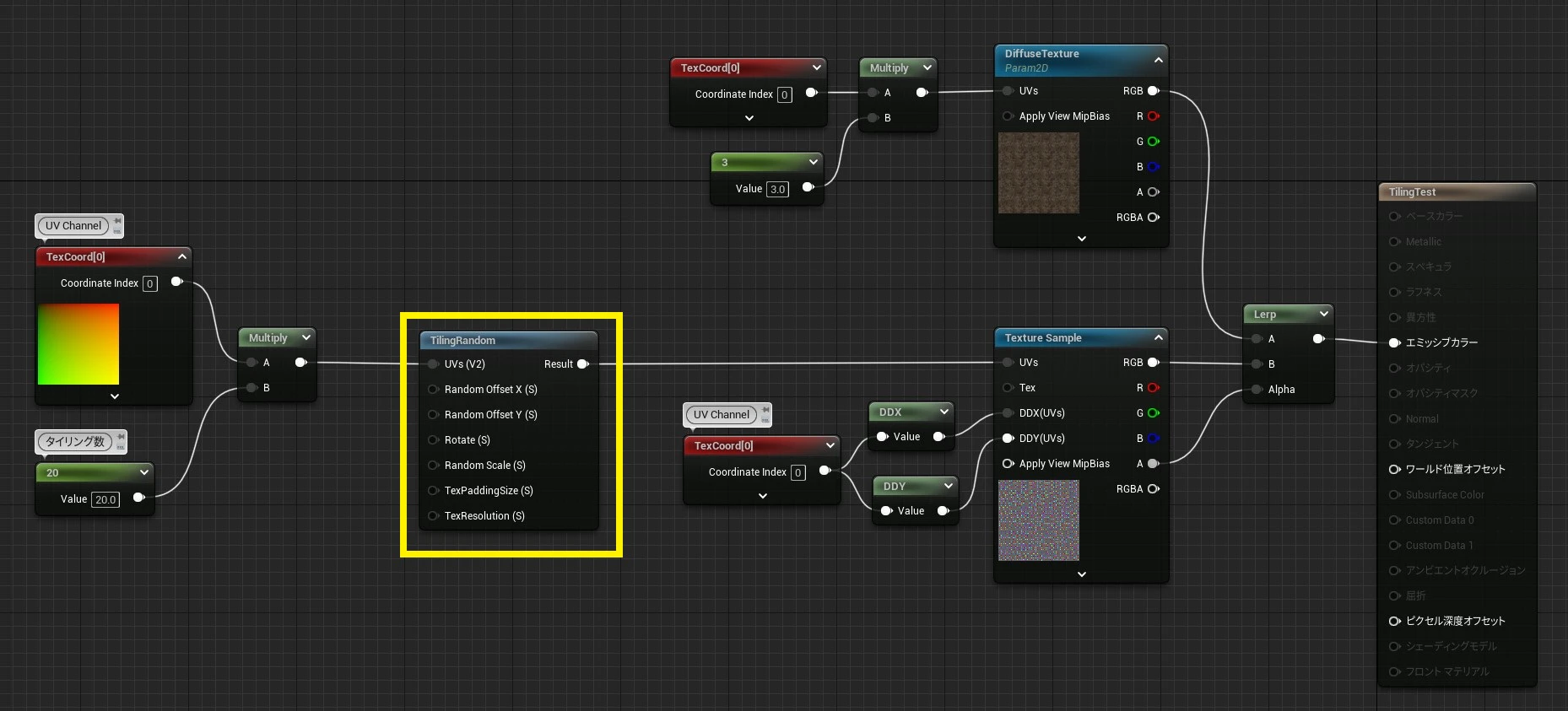Select the TilingRandom node title
Image resolution: width=1568 pixels, height=711 pixels.
pos(462,341)
